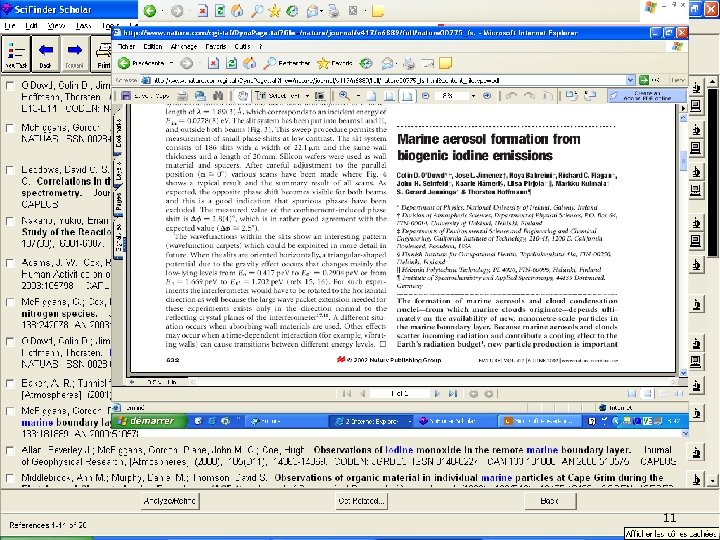
Task: Tick the checkbox for the Nakano, Yukio reference
Action: (x=10, y=221)
